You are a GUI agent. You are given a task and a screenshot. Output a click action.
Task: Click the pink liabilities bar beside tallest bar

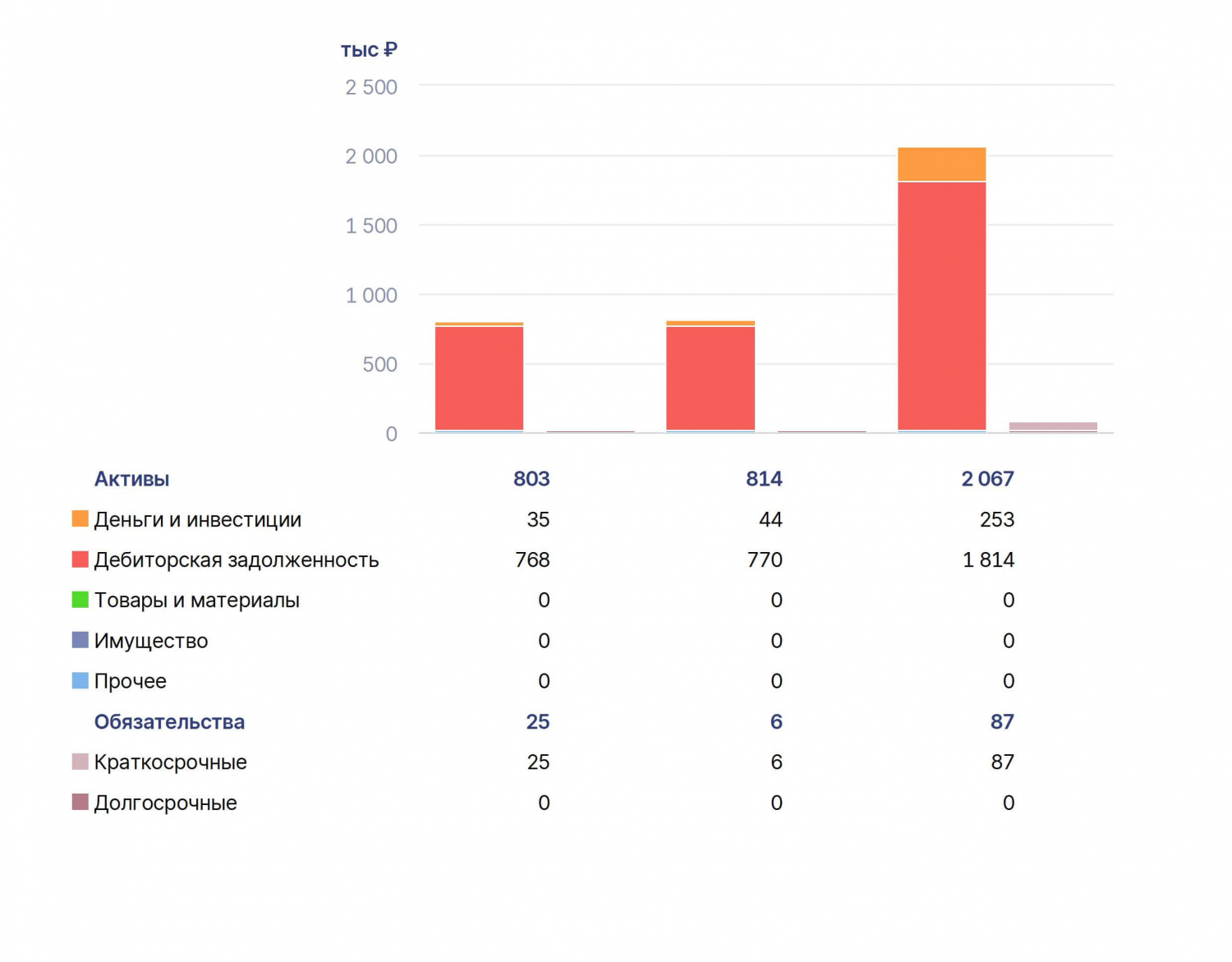[1053, 426]
